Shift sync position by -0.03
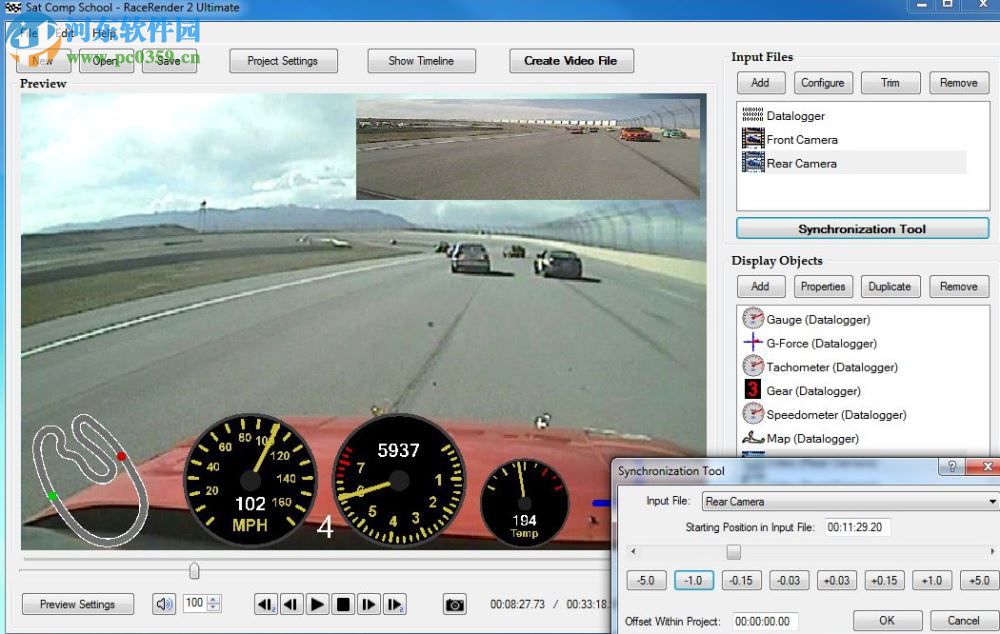The width and height of the screenshot is (1000, 634). click(789, 580)
